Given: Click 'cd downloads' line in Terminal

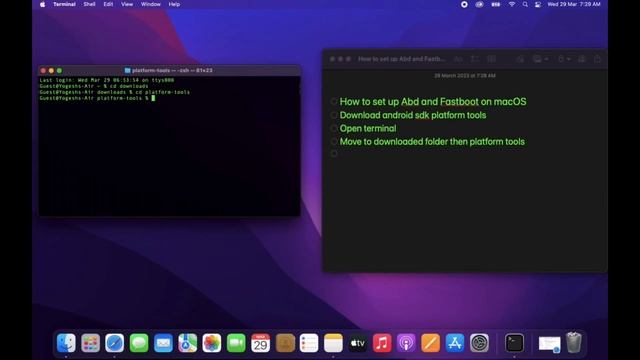Looking at the screenshot, I should (x=94, y=86).
